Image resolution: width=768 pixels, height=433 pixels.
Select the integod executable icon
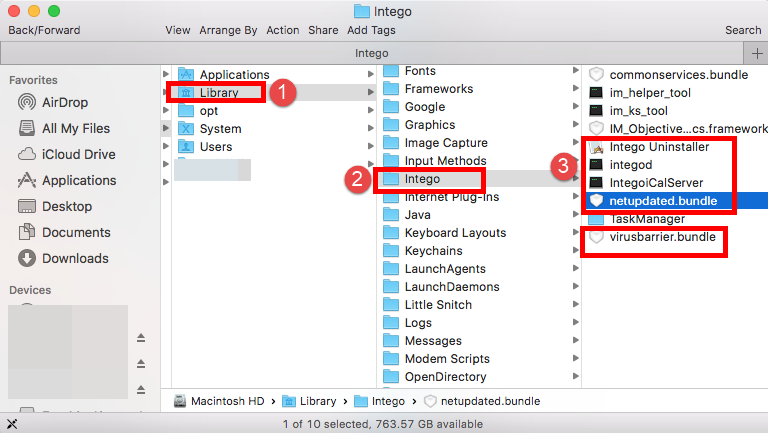click(596, 165)
